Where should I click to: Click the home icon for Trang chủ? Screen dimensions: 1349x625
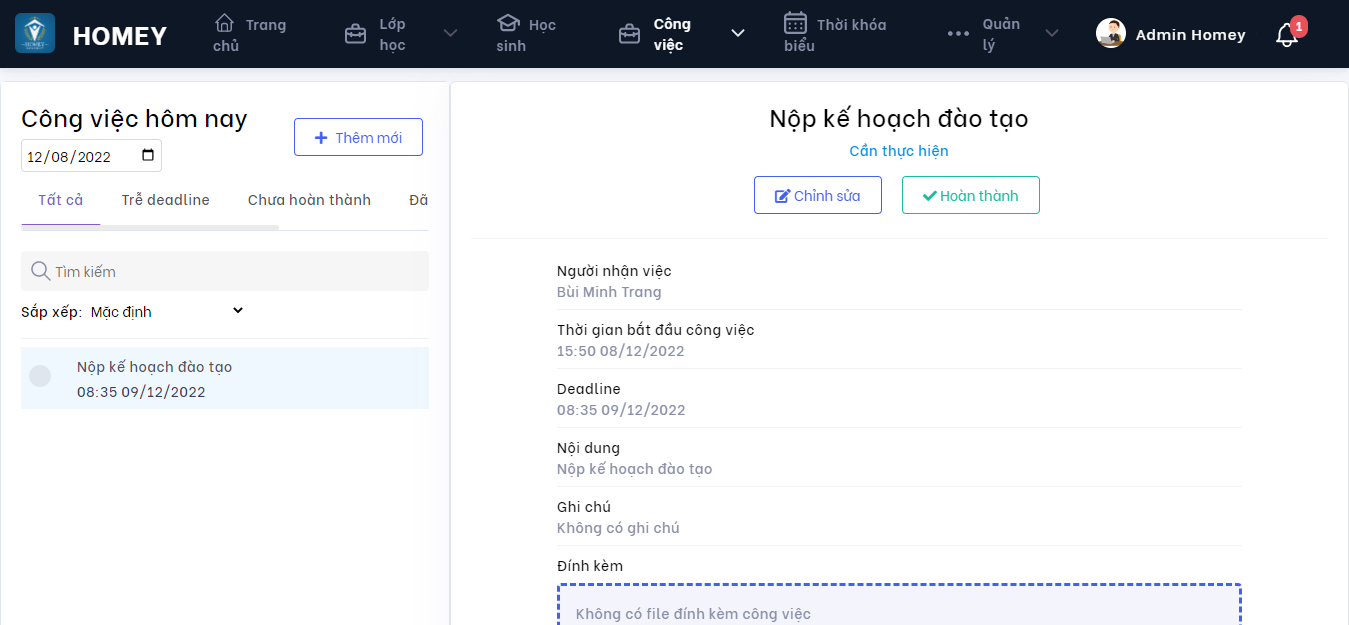click(x=225, y=23)
